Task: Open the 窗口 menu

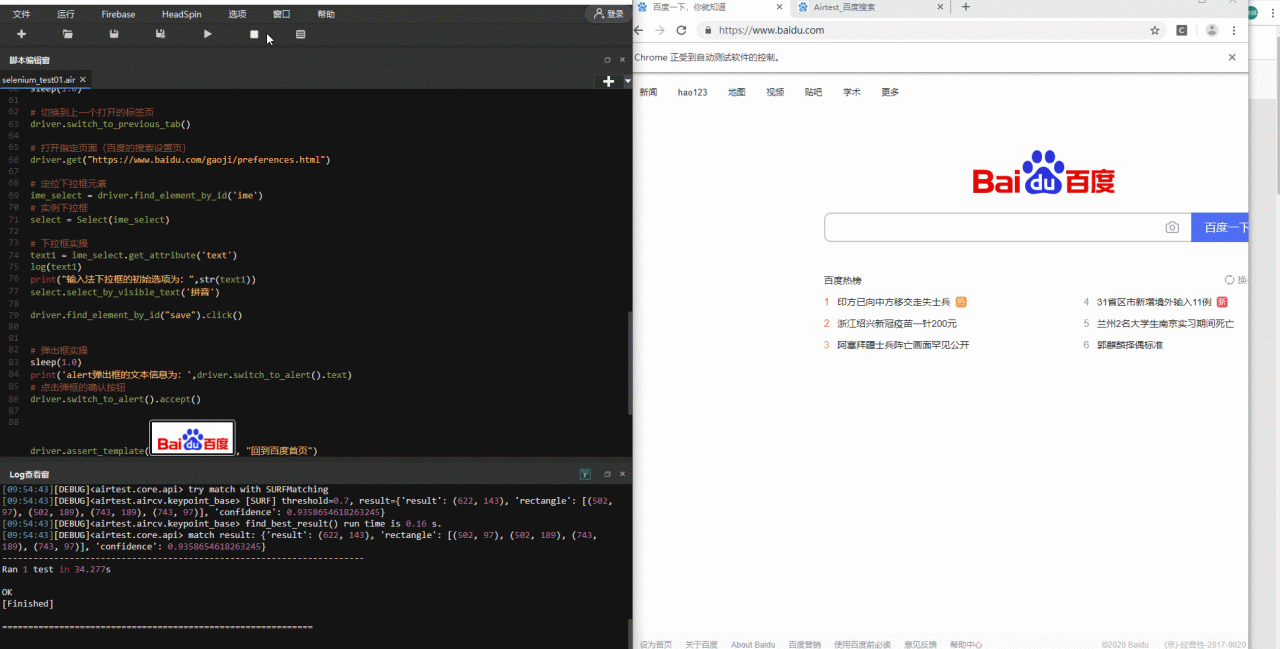Action: tap(282, 14)
